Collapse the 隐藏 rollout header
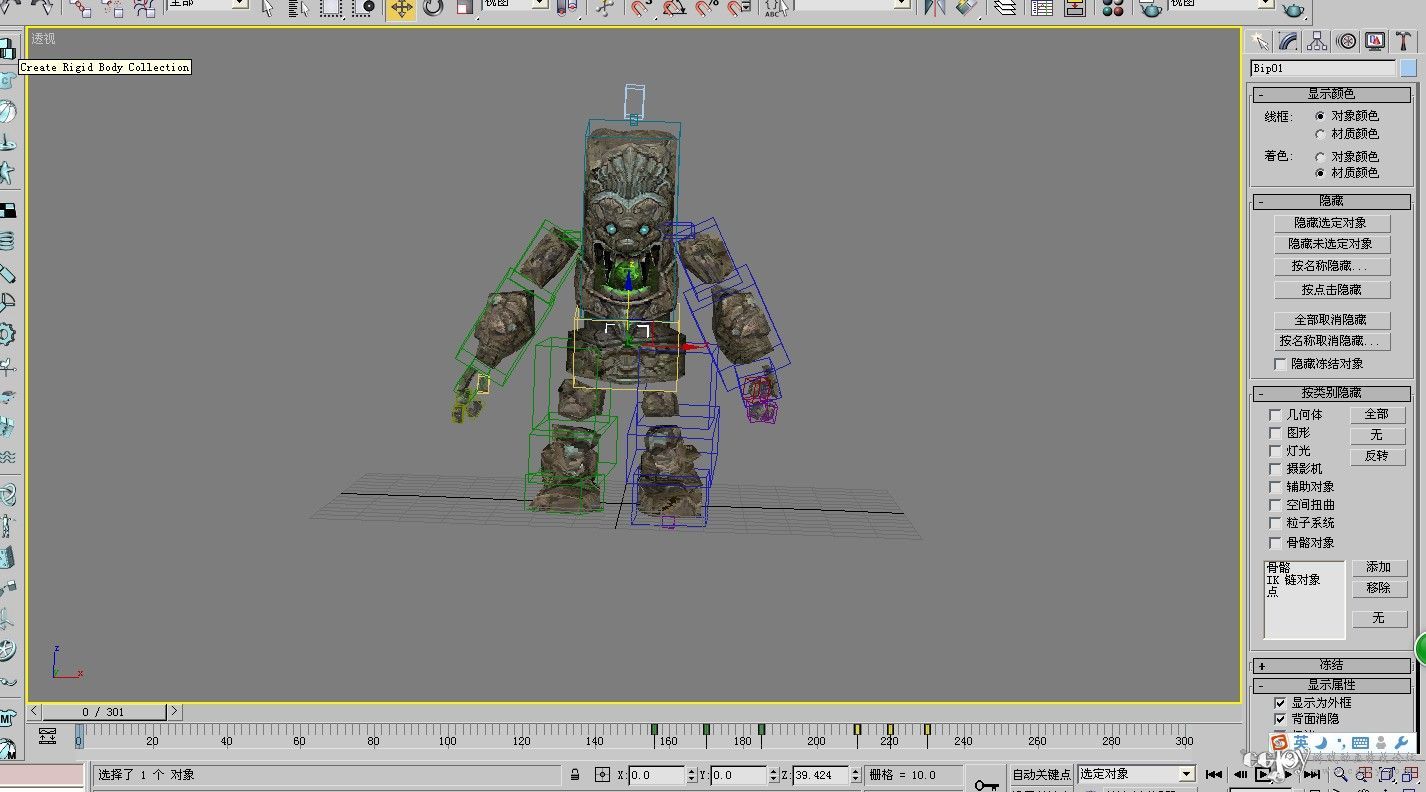The height and width of the screenshot is (792, 1426). click(1331, 201)
